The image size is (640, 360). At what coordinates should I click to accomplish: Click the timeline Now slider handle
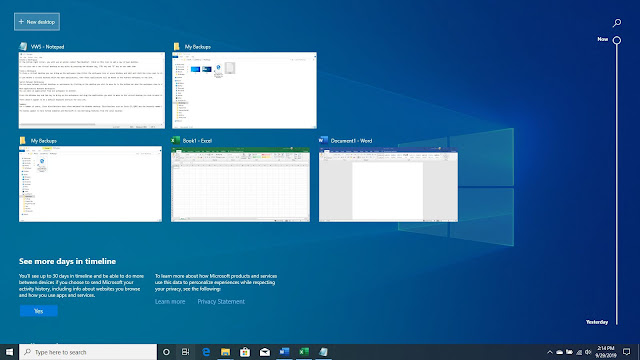[617, 40]
